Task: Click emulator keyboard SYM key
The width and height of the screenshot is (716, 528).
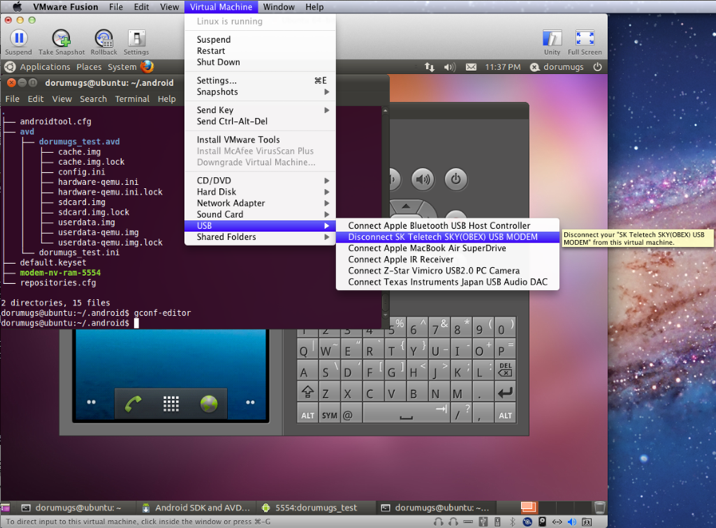Action: tap(329, 415)
